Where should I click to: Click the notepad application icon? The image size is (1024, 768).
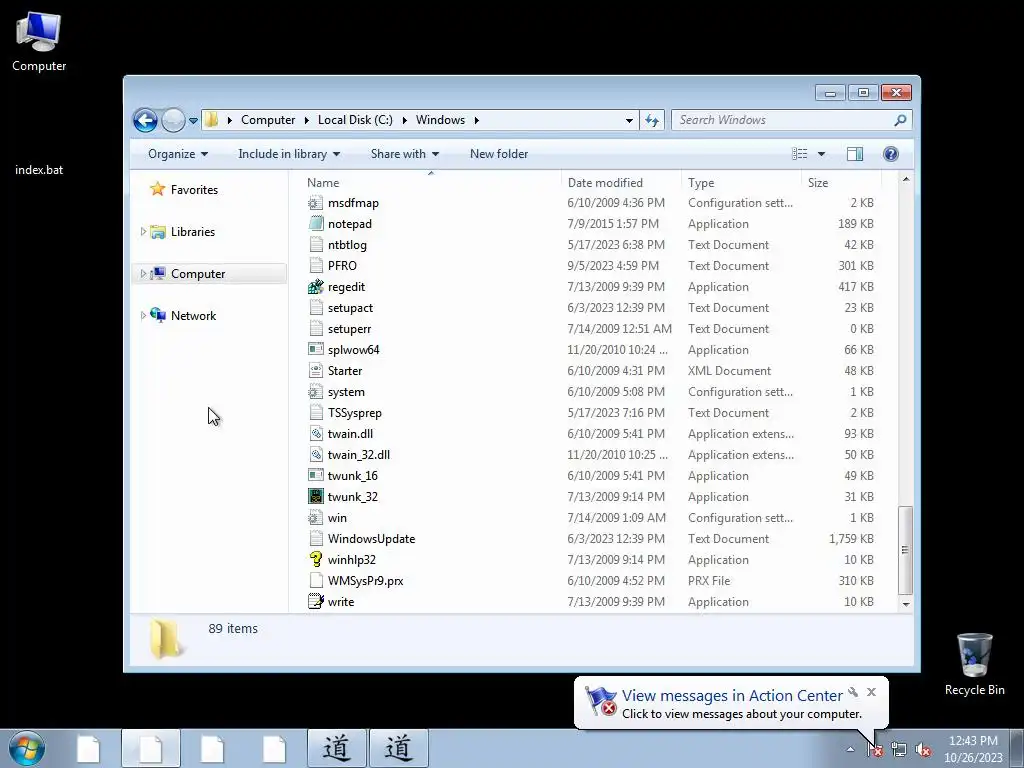pyautogui.click(x=315, y=224)
